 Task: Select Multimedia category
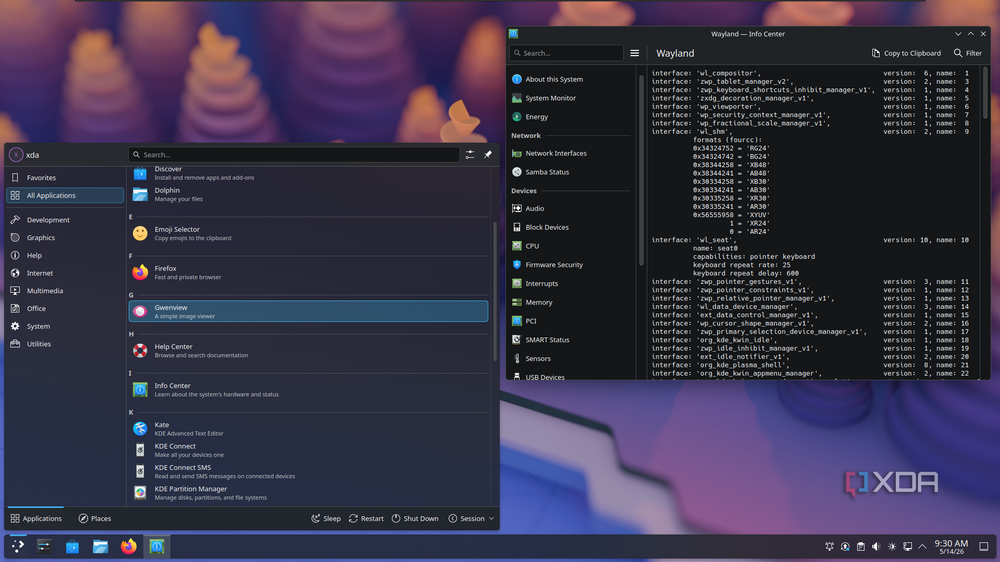click(x=64, y=290)
